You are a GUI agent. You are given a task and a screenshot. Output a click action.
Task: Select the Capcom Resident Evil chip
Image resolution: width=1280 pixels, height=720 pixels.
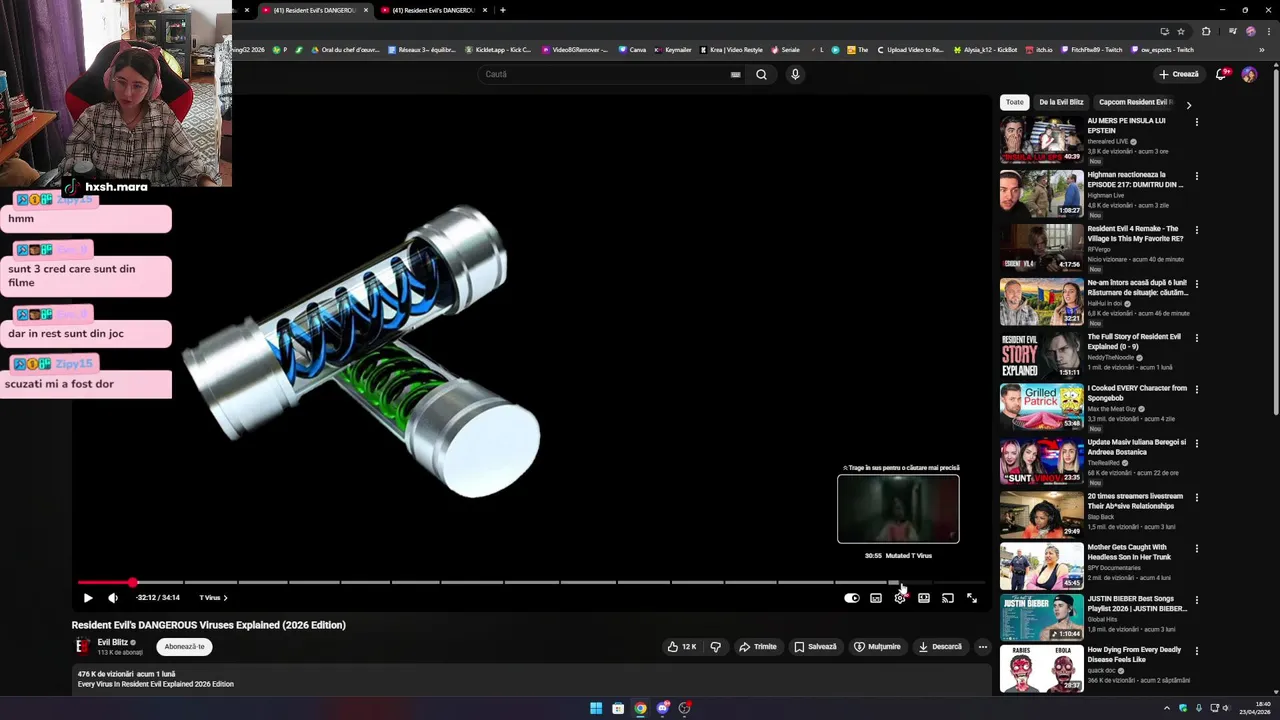pyautogui.click(x=1134, y=102)
